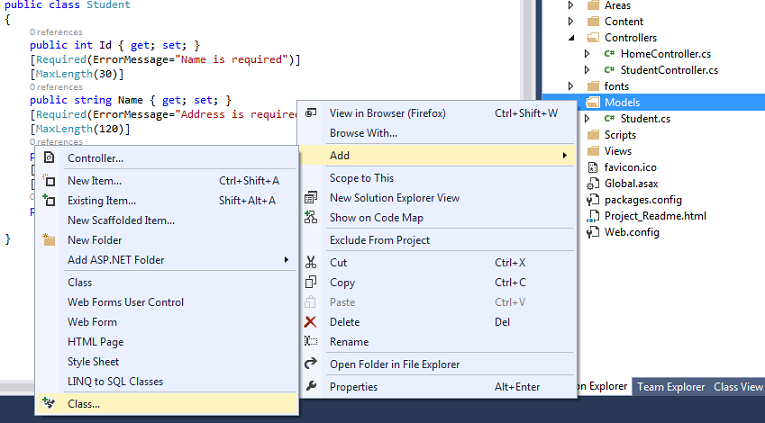Click the Copy icon in context menu
Image resolution: width=765 pixels, height=423 pixels.
click(310, 282)
